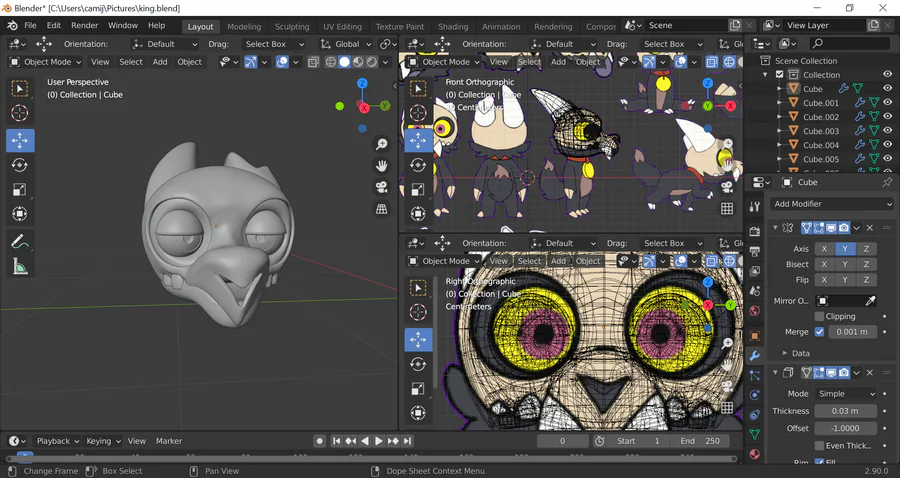This screenshot has height=478, width=900.
Task: Enable the Clipping checkbox
Action: (x=819, y=316)
